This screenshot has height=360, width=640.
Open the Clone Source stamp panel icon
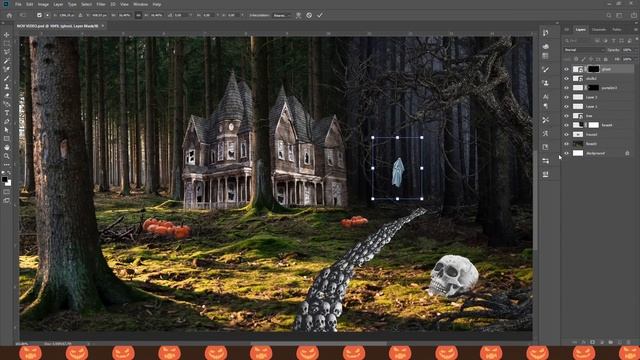[x=546, y=83]
